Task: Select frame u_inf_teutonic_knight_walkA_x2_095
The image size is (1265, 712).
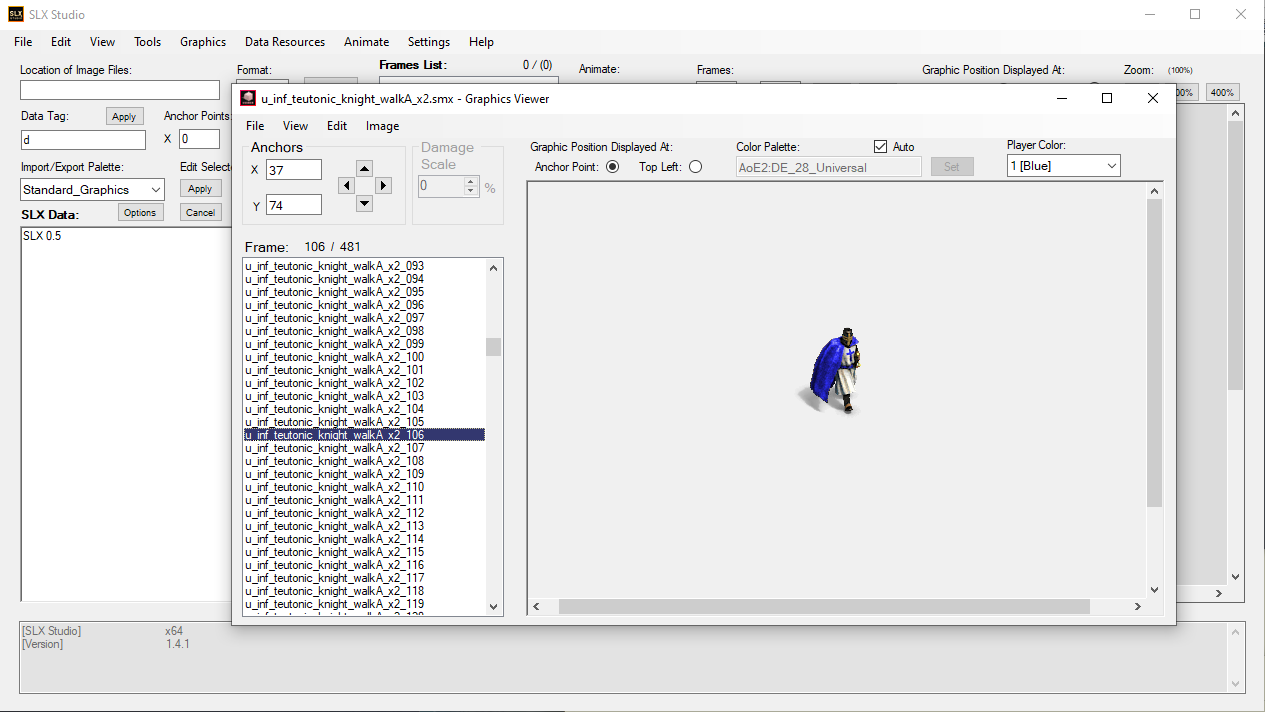Action: pos(364,292)
